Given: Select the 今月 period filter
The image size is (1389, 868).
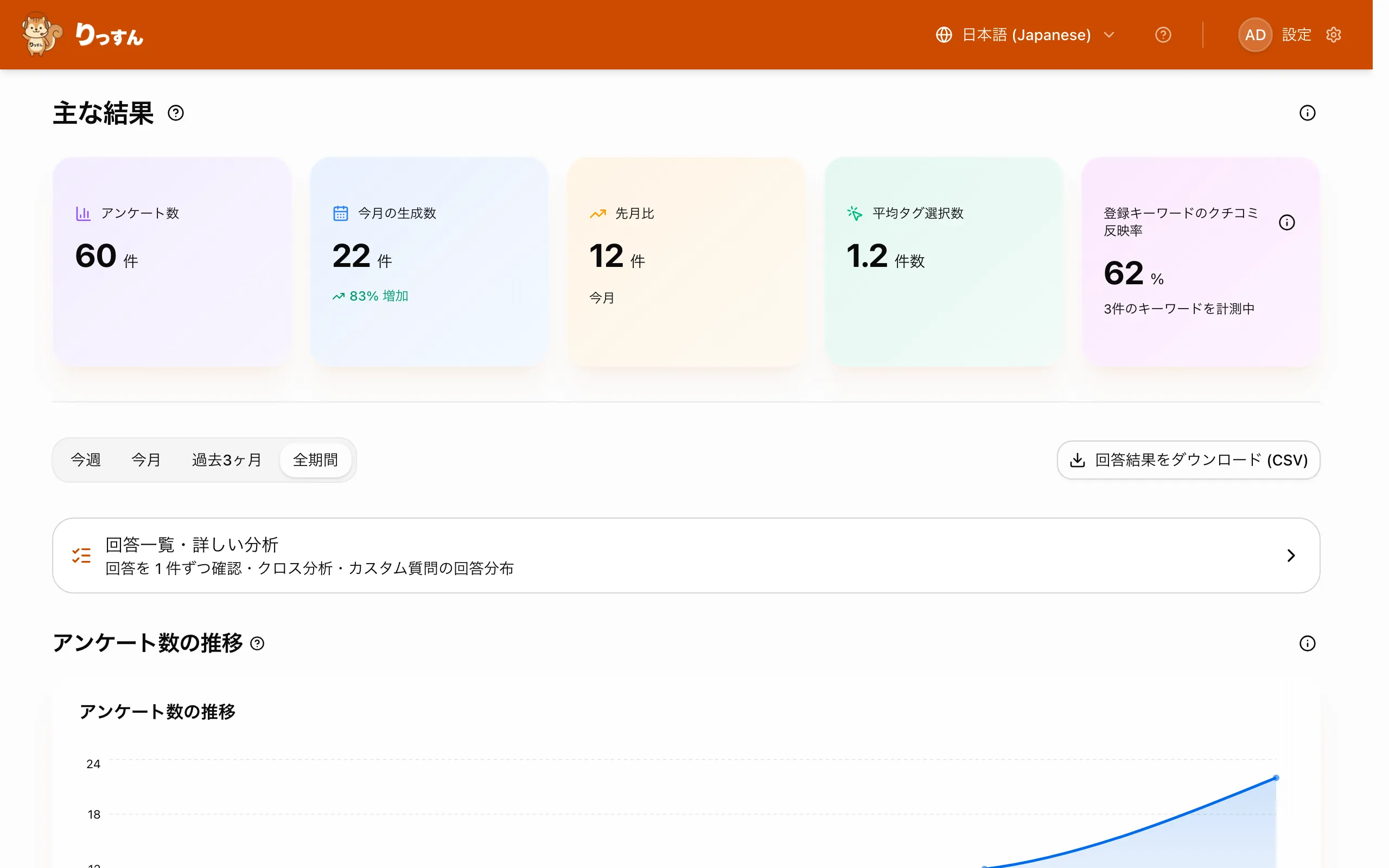Looking at the screenshot, I should tap(146, 460).
